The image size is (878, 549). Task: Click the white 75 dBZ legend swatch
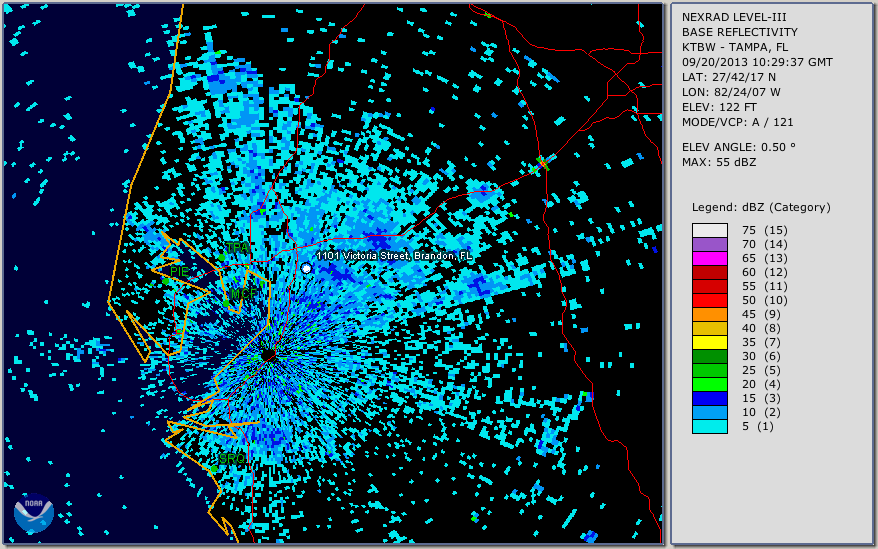(709, 230)
